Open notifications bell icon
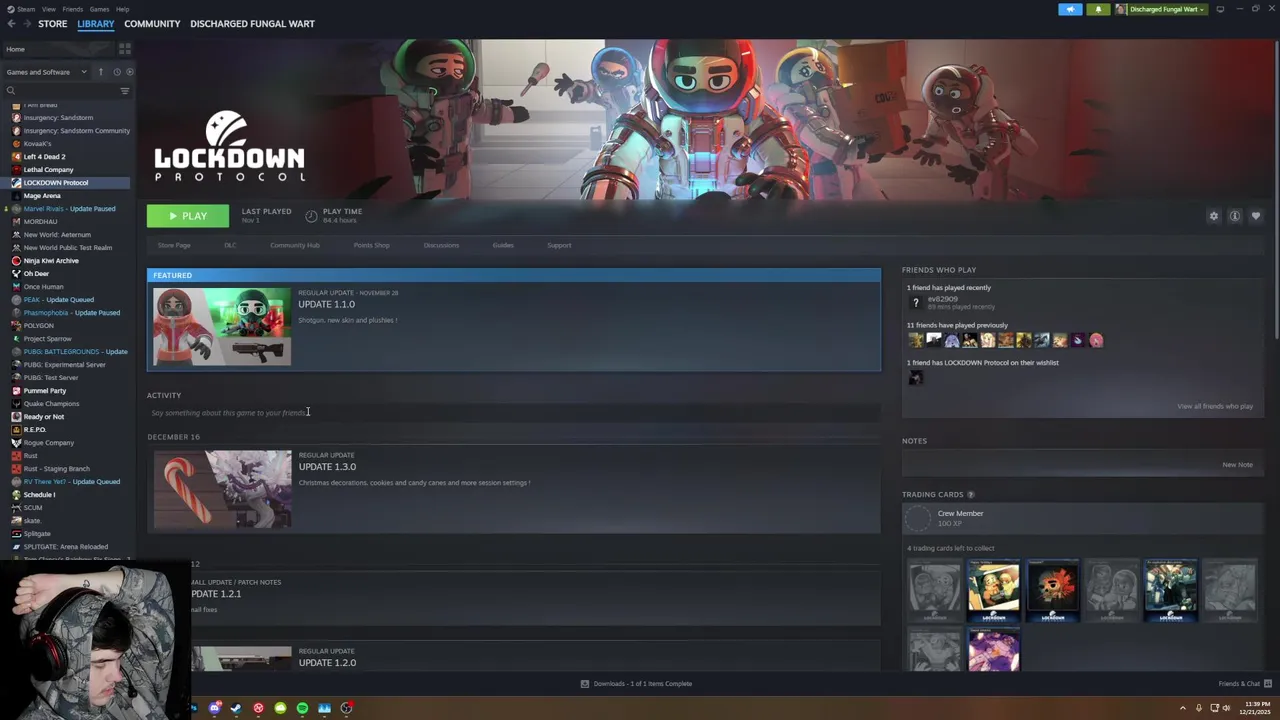This screenshot has height=720, width=1280. click(1098, 9)
